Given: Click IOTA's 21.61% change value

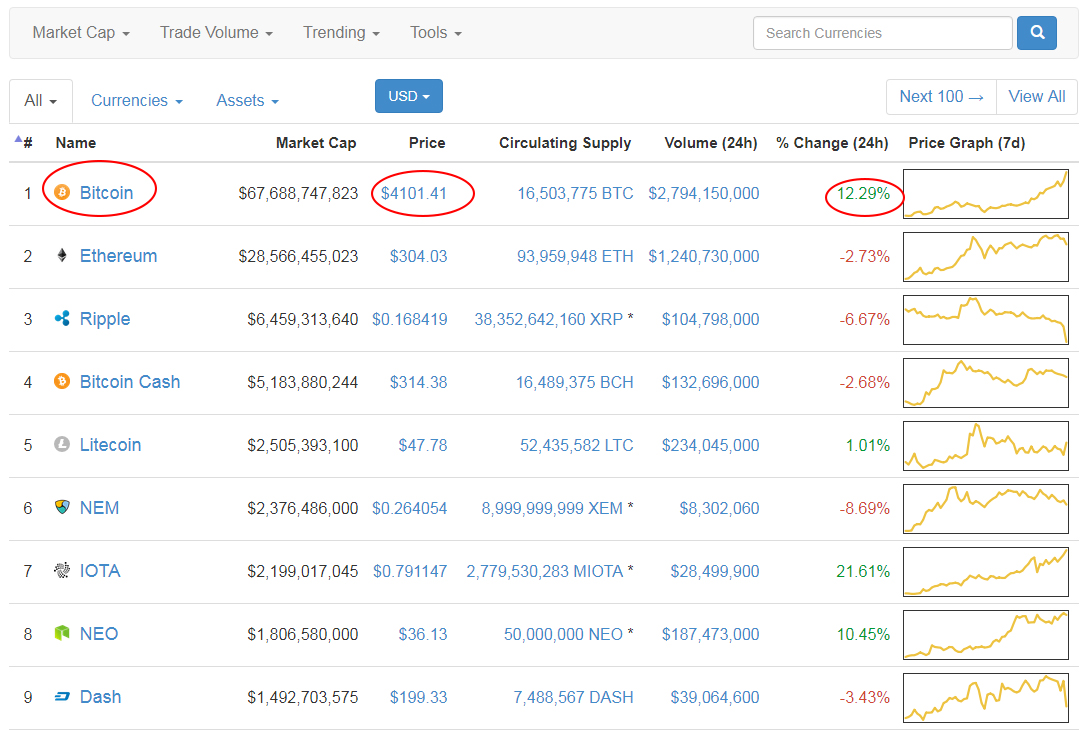Looking at the screenshot, I should pyautogui.click(x=863, y=571).
